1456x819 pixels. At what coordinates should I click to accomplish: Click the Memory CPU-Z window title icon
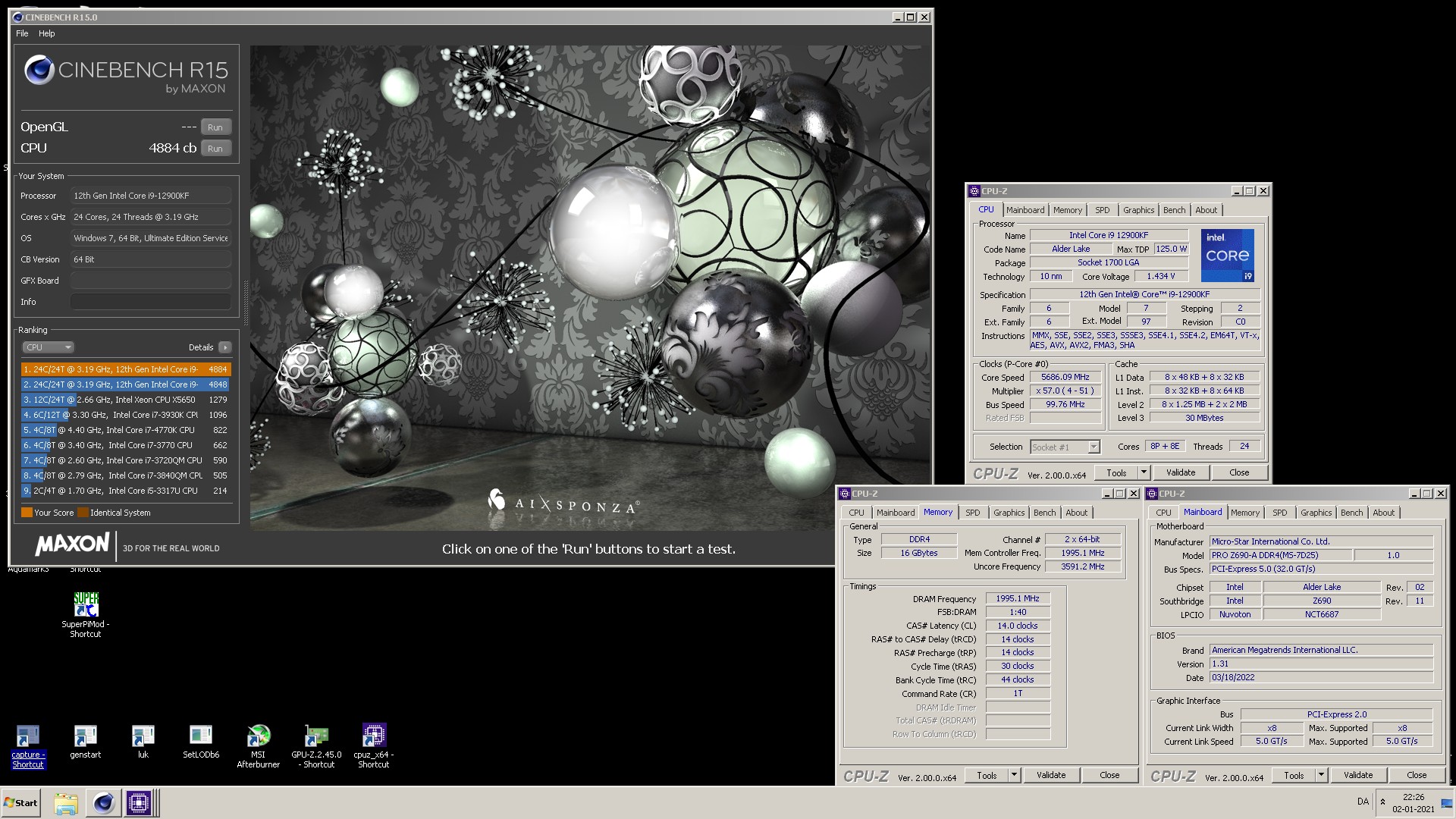pyautogui.click(x=845, y=494)
